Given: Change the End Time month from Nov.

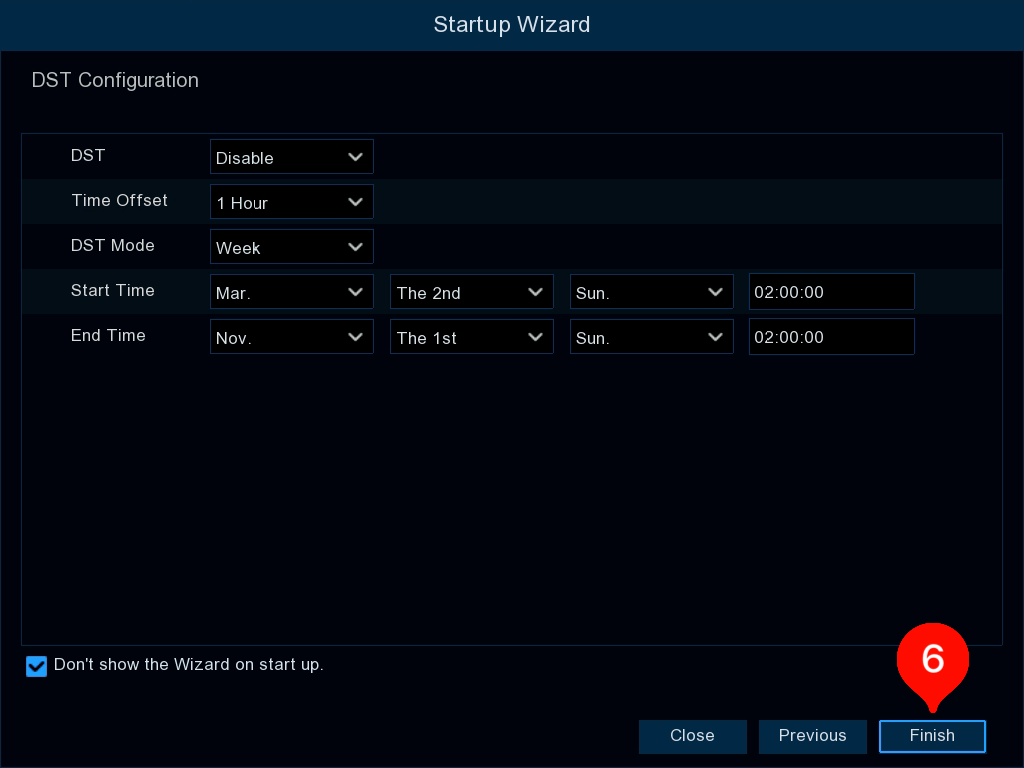Looking at the screenshot, I should tap(291, 337).
